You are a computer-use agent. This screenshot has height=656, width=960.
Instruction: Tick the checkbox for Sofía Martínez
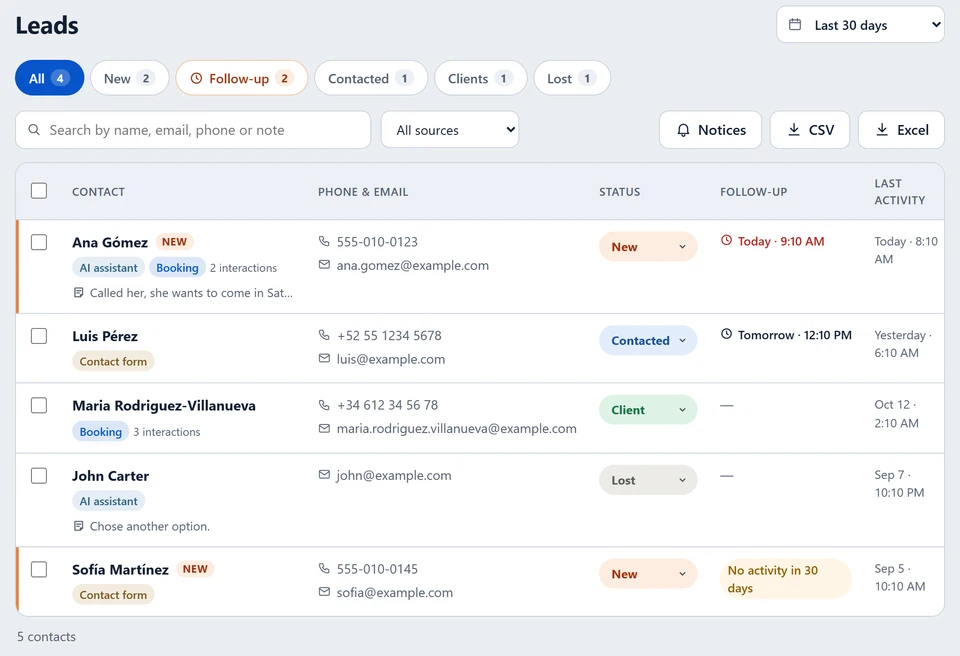click(39, 569)
